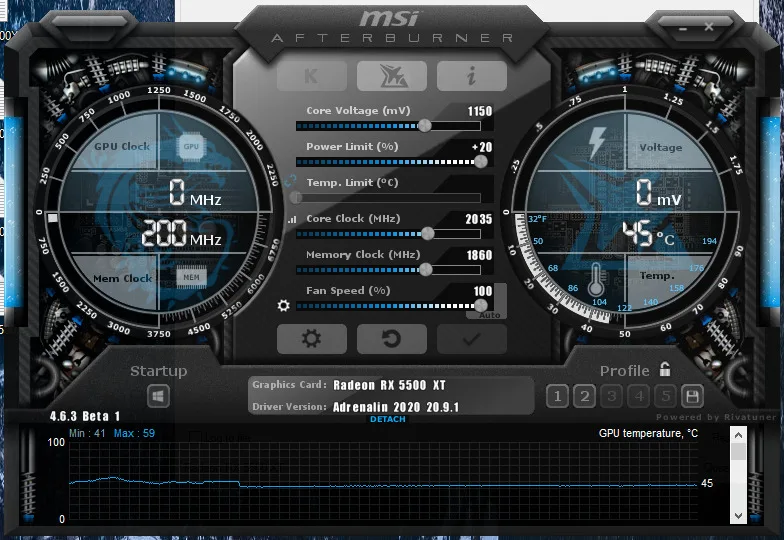Apply settings with the checkmark button
Viewport: 784px width, 540px height.
point(472,339)
